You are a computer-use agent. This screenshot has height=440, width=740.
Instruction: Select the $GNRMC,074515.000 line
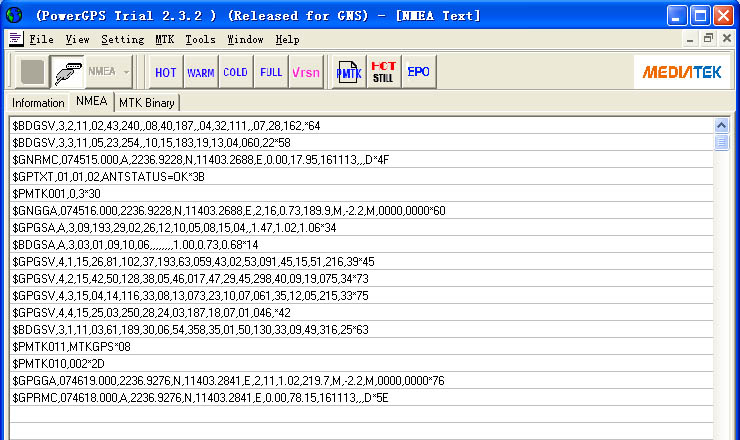pos(362,160)
